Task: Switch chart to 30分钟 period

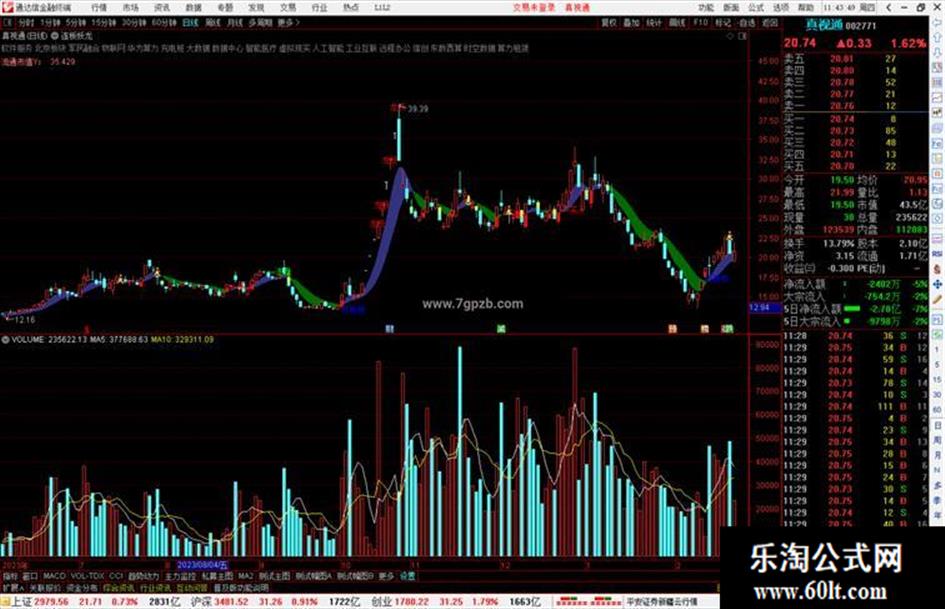Action: point(133,22)
